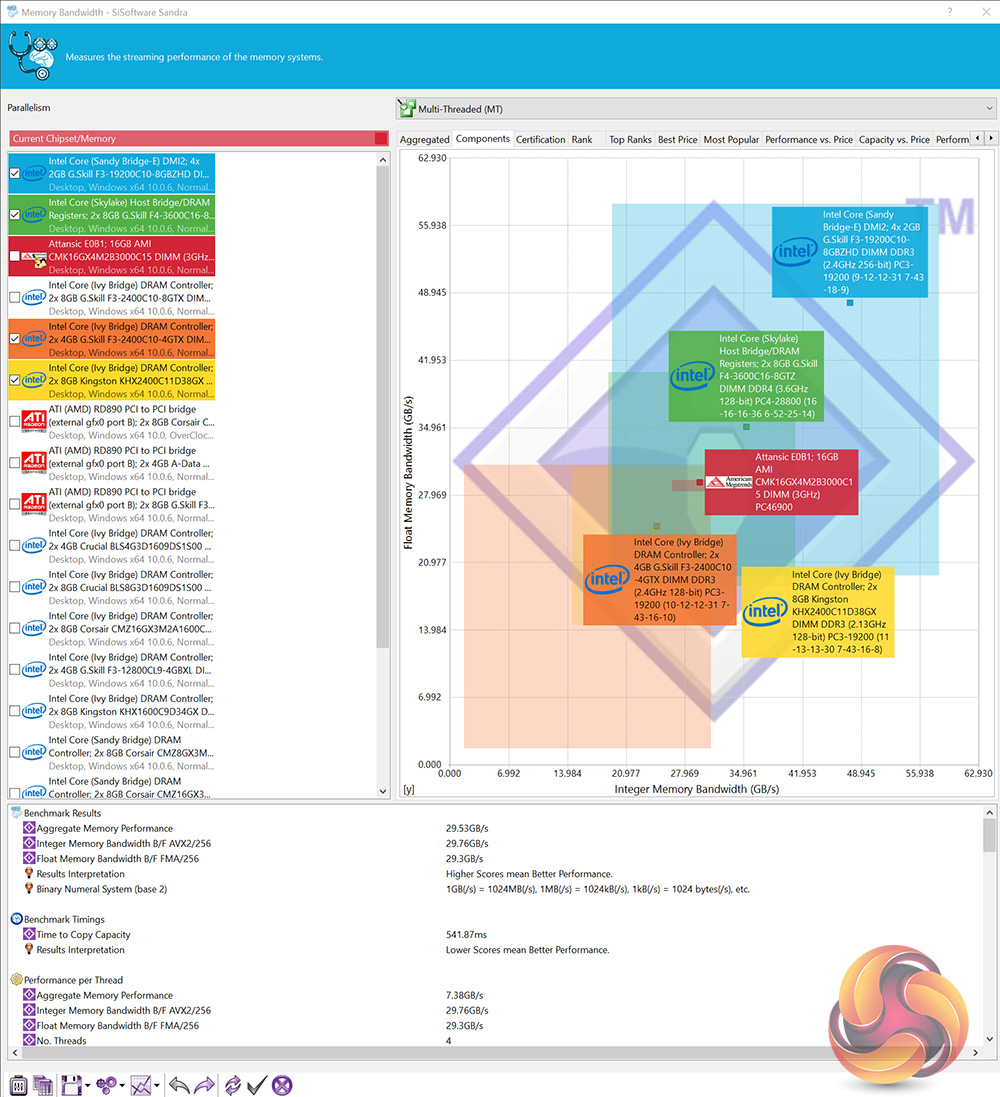
Task: Switch to the Certification tab
Action: click(x=540, y=139)
